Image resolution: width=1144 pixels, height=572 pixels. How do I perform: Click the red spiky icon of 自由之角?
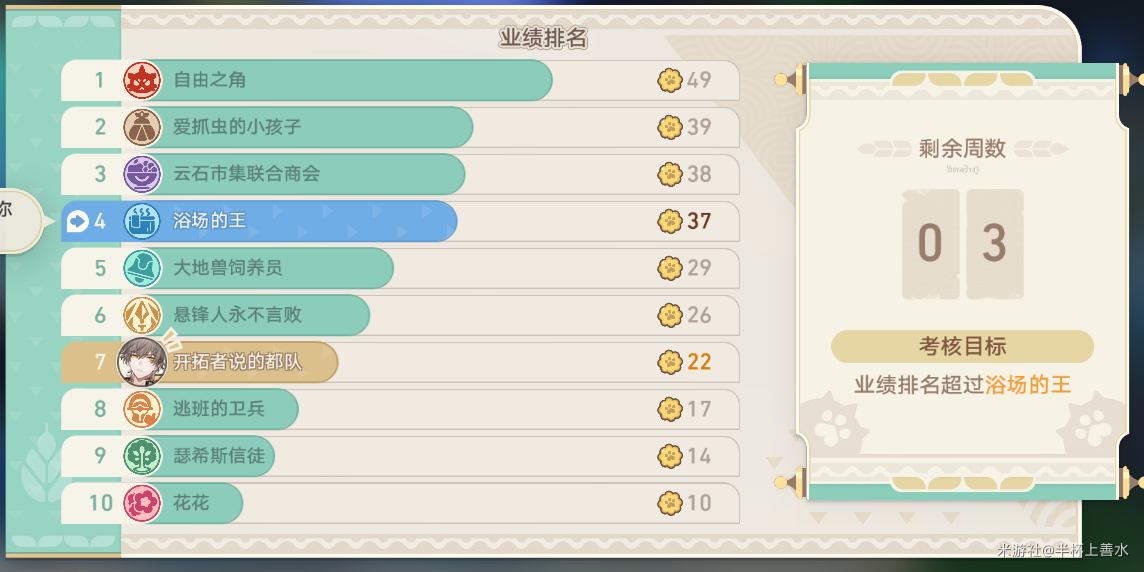point(142,80)
